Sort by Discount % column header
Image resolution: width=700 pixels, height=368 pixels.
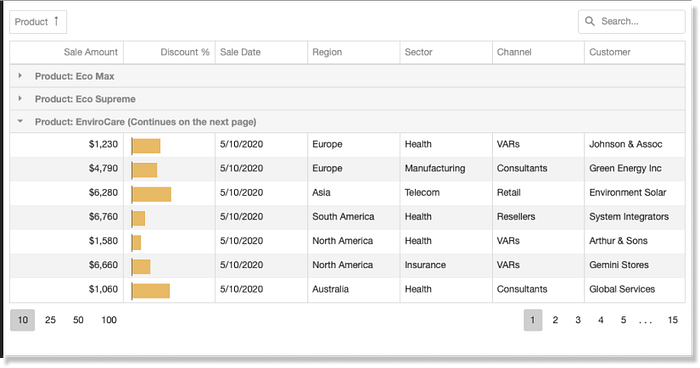(x=169, y=52)
